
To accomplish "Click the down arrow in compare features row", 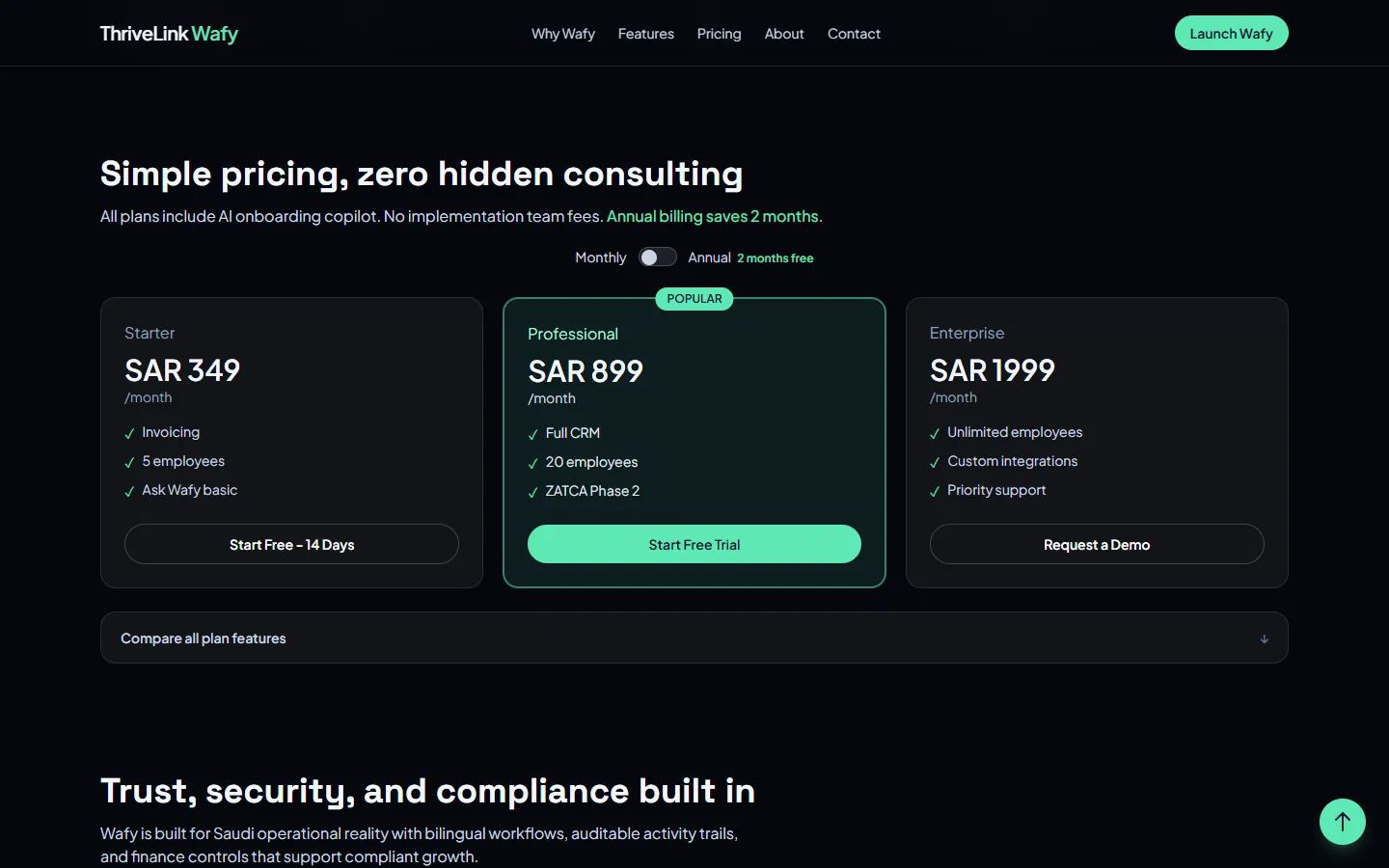I will 1265,638.
